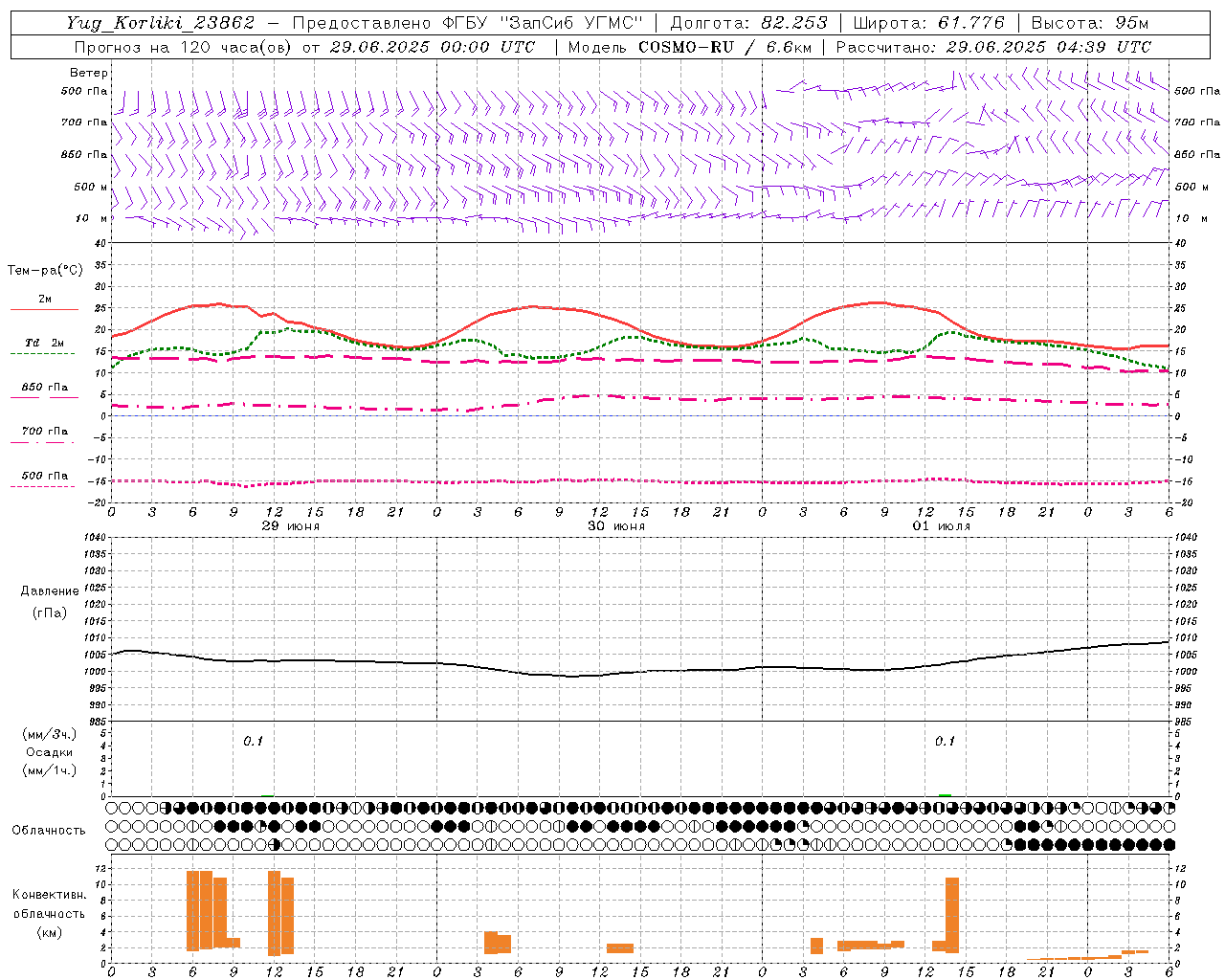Image resolution: width=1225 pixels, height=980 pixels.
Task: Click the 29 июня date label
Action: [x=291, y=526]
